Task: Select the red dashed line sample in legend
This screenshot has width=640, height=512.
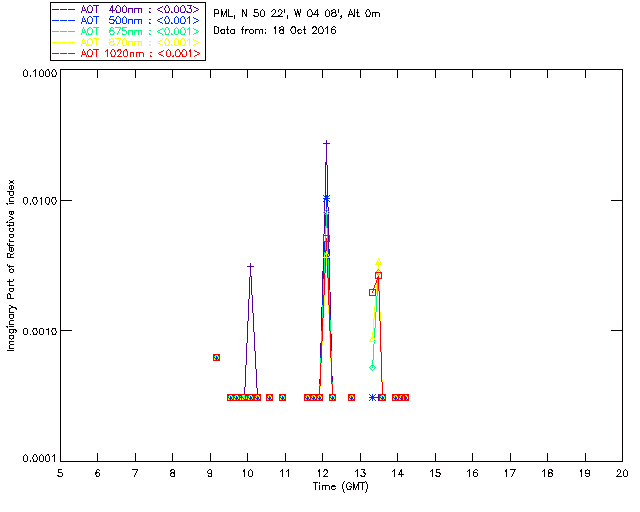Action: point(64,54)
